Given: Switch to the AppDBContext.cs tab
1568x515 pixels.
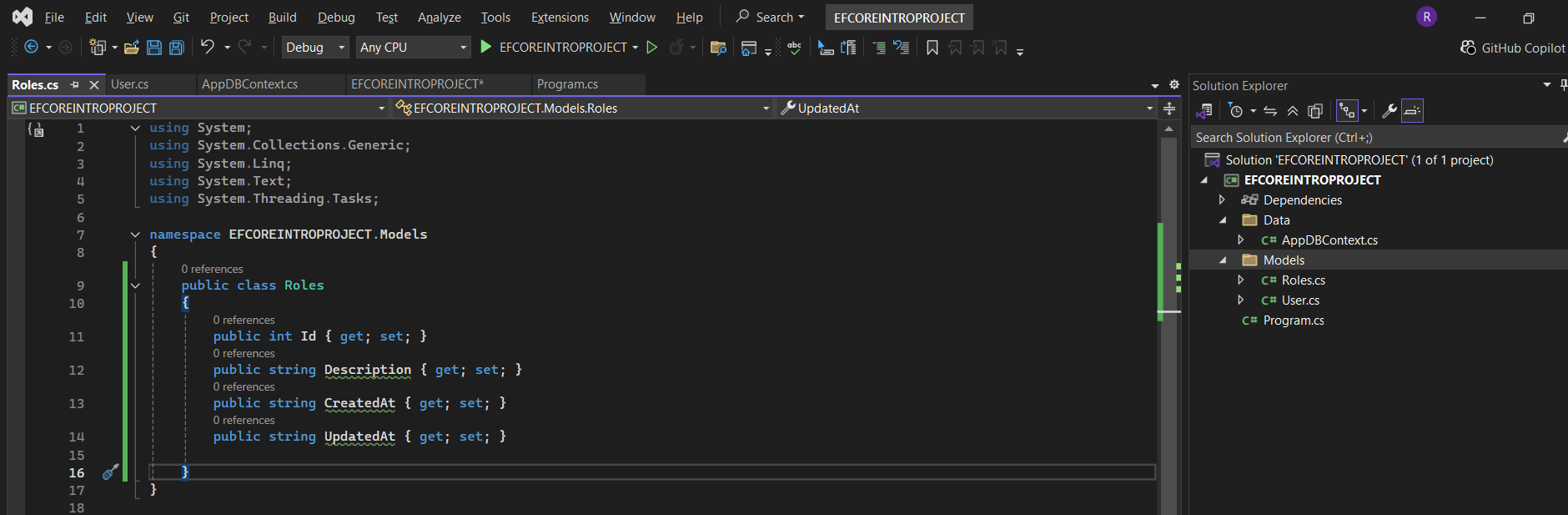Looking at the screenshot, I should (249, 84).
